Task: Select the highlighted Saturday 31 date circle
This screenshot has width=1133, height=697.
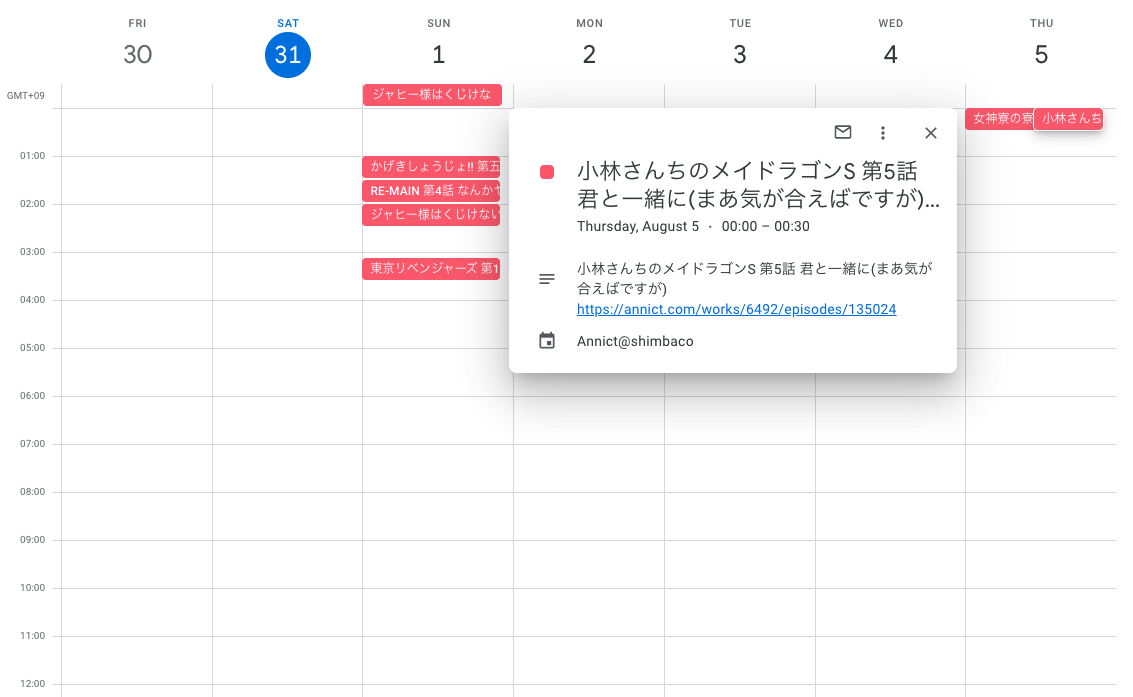Action: 287,55
